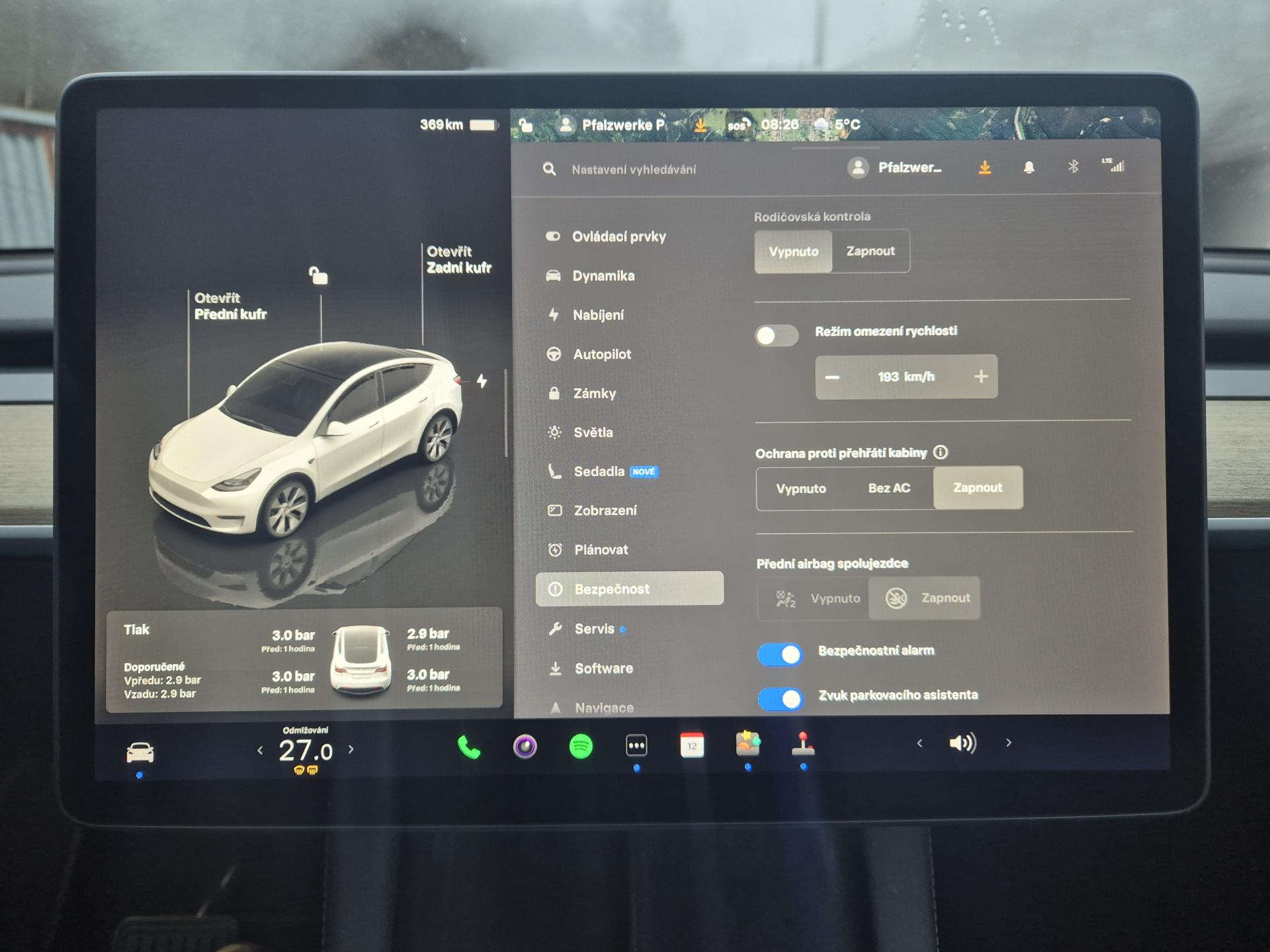
Task: Open all apps three-dots launcher
Action: pyautogui.click(x=636, y=746)
